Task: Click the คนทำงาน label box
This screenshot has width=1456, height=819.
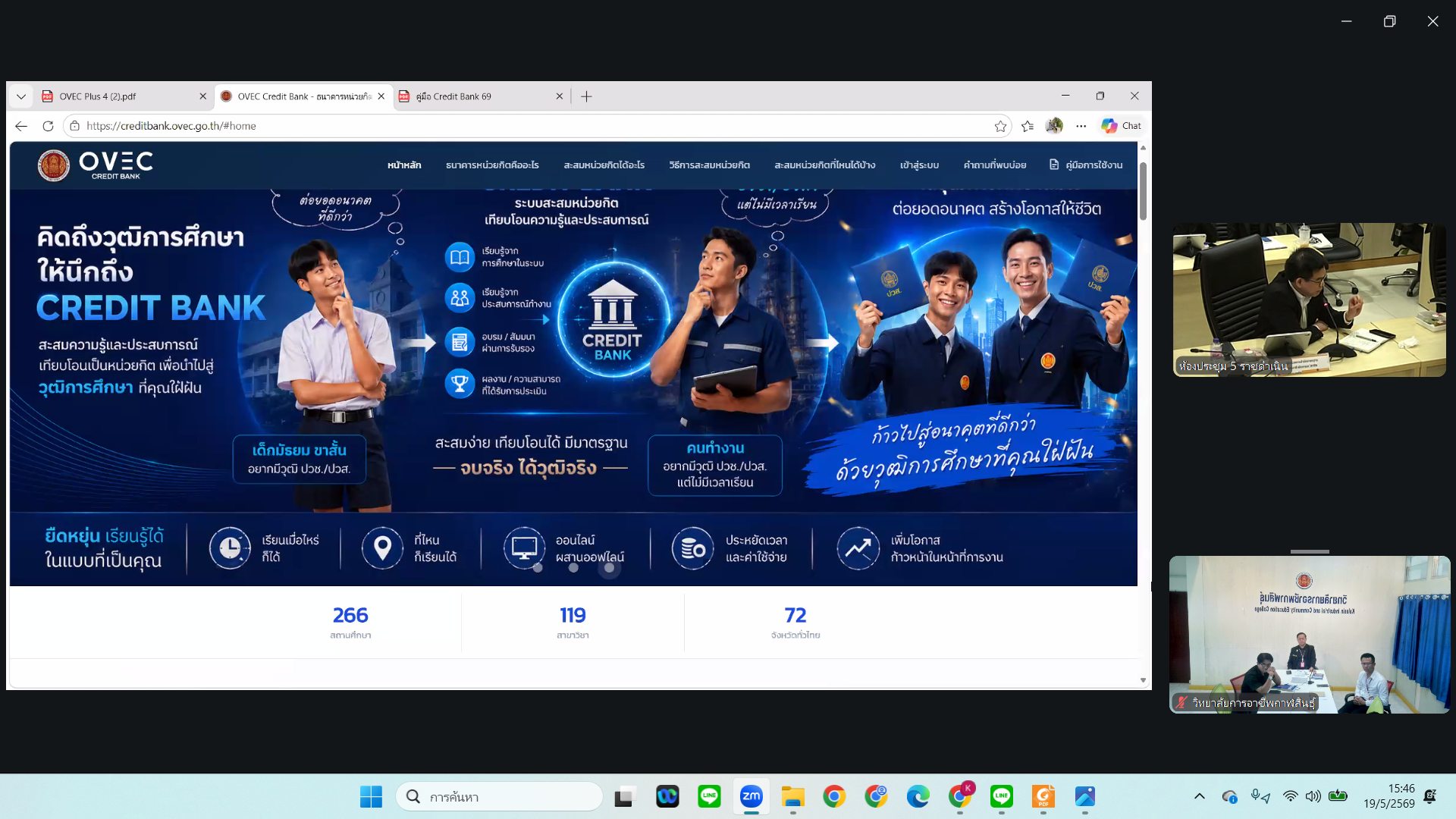Action: point(714,464)
